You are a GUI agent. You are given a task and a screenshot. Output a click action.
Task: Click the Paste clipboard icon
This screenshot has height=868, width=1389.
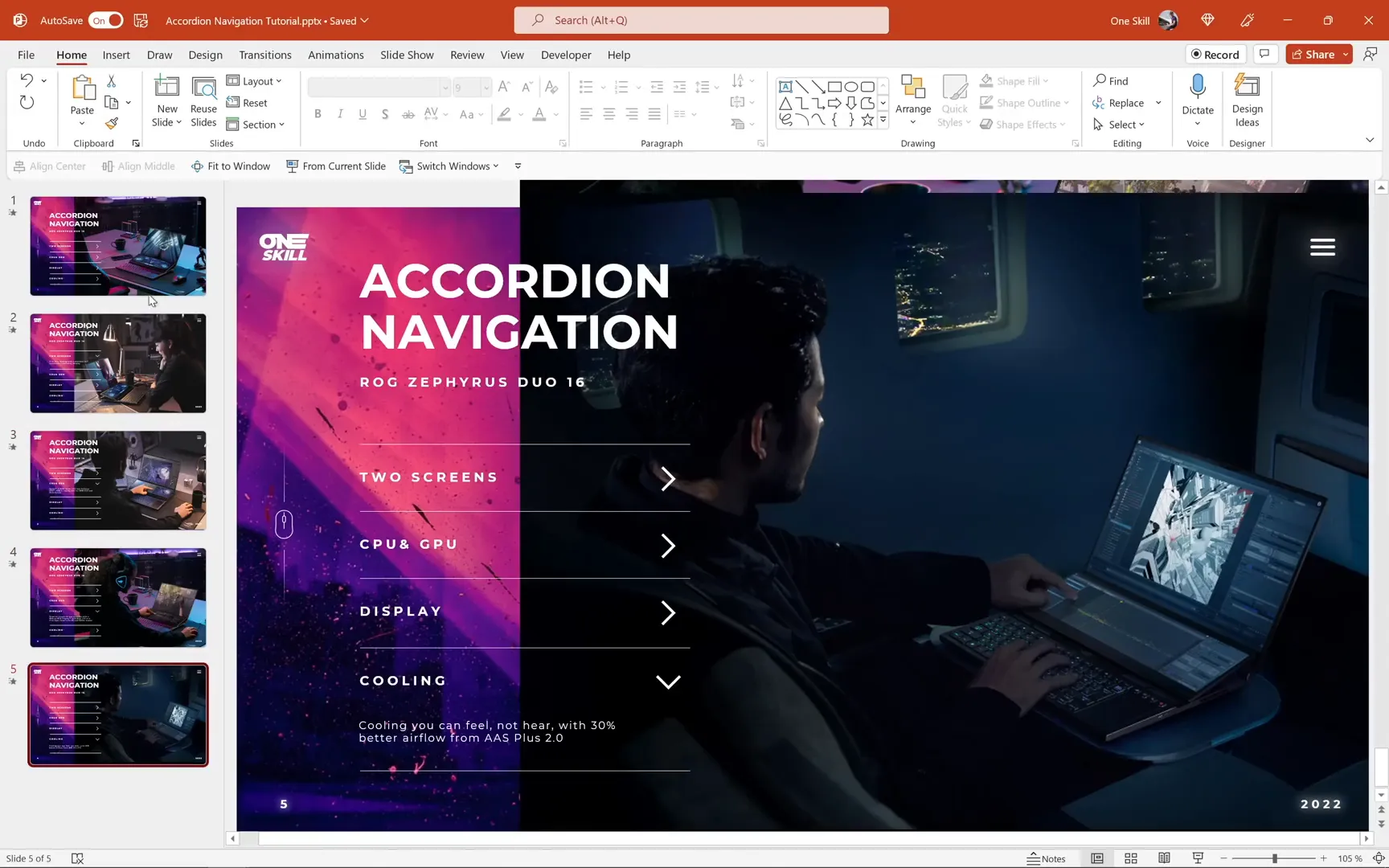point(82,88)
